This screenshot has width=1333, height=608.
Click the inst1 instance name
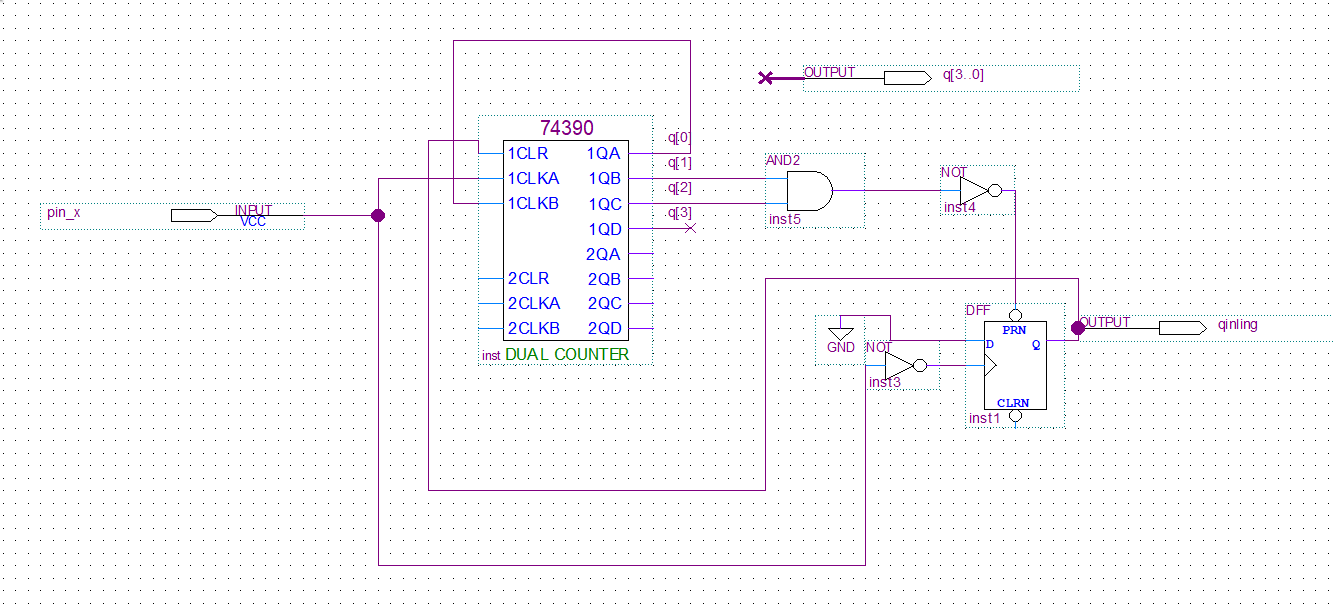click(x=984, y=419)
